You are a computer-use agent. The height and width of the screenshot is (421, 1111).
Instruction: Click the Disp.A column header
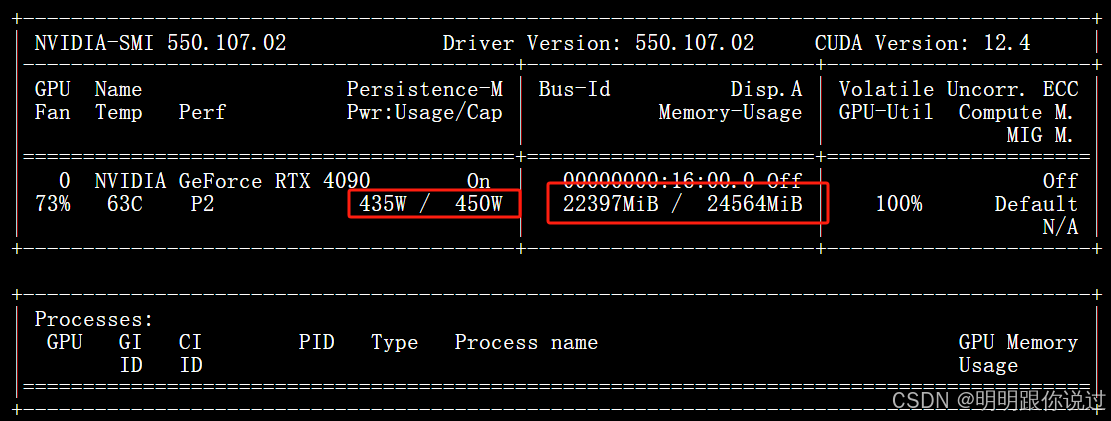[x=767, y=89]
